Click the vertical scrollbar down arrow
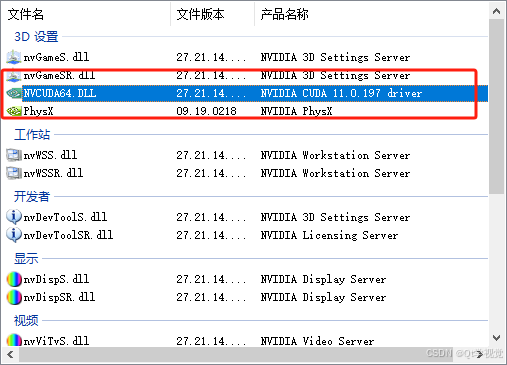Screen dimensions: 507x365 point(496,338)
